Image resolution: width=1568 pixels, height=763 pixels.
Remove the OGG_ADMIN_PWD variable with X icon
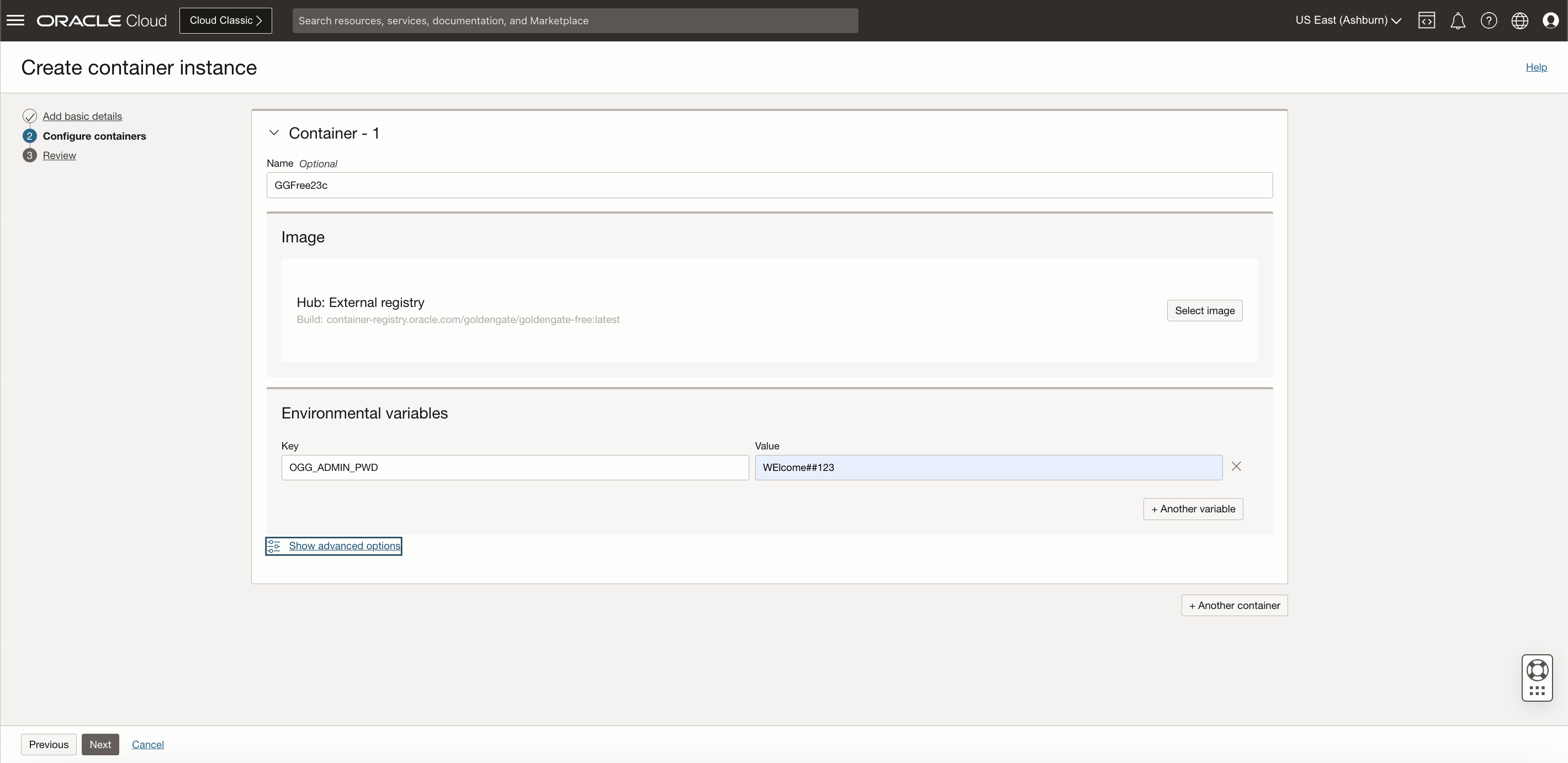[x=1236, y=466]
